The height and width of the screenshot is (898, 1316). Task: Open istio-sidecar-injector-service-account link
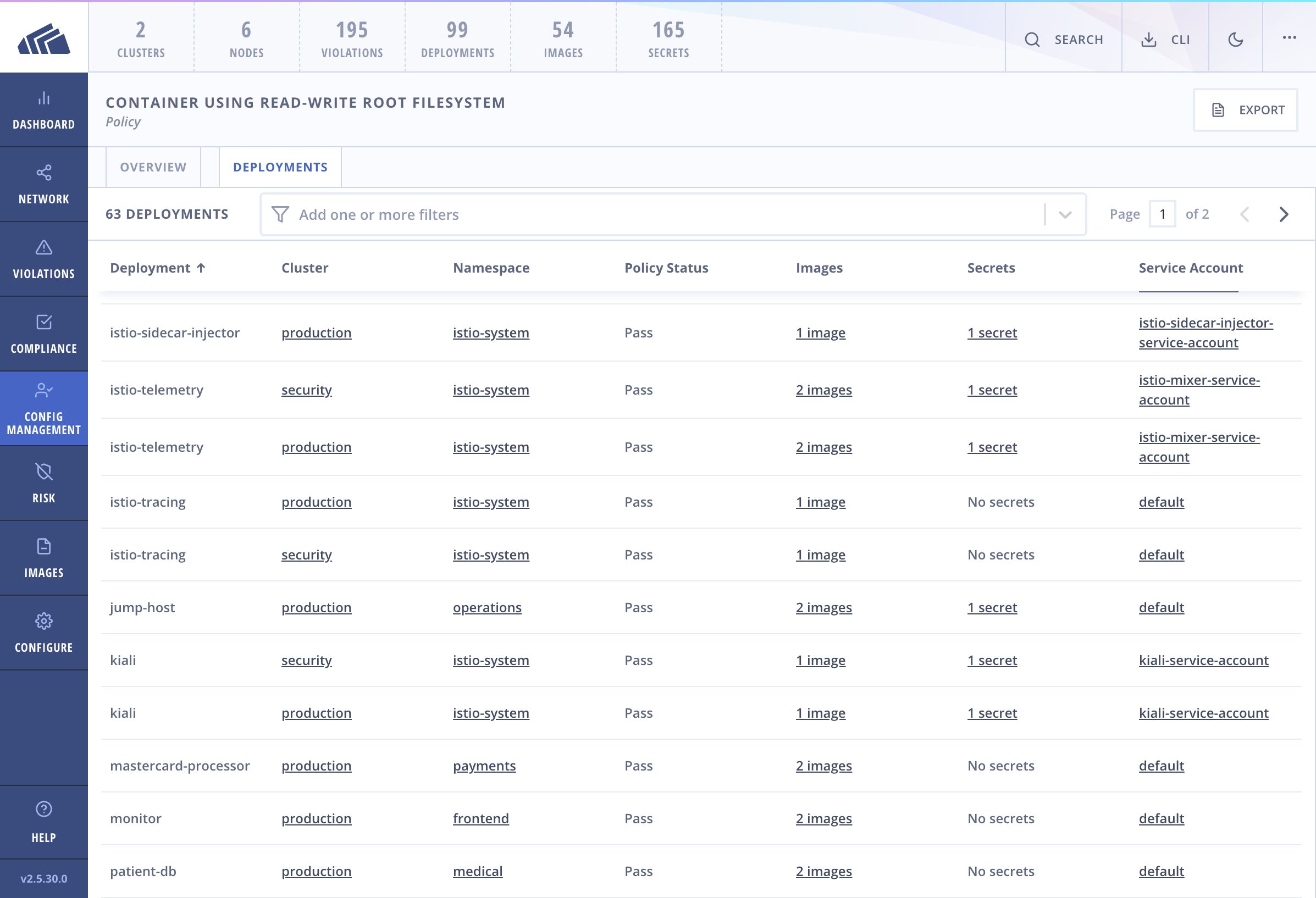pyautogui.click(x=1206, y=332)
